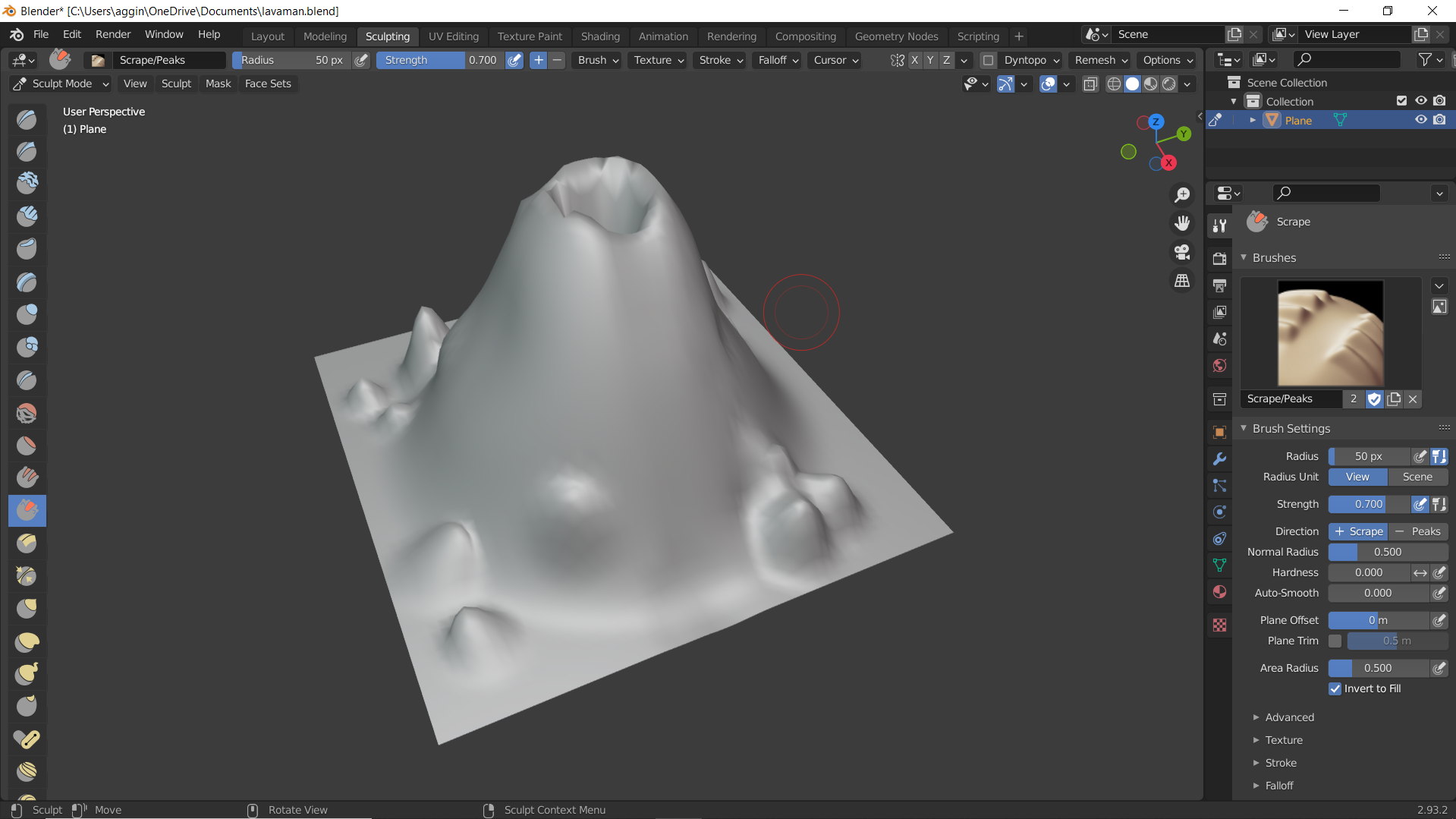
Task: Open Modifier properties wrench icon
Action: pyautogui.click(x=1219, y=458)
